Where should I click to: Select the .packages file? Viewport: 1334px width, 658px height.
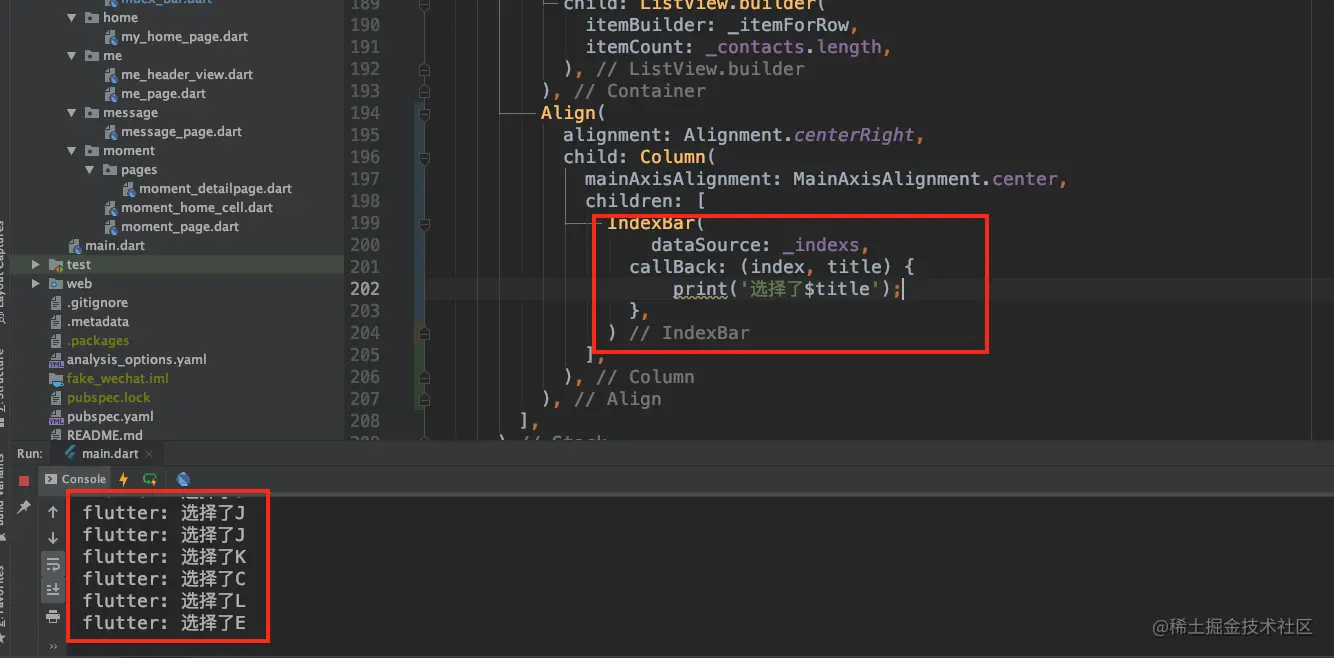coord(98,341)
